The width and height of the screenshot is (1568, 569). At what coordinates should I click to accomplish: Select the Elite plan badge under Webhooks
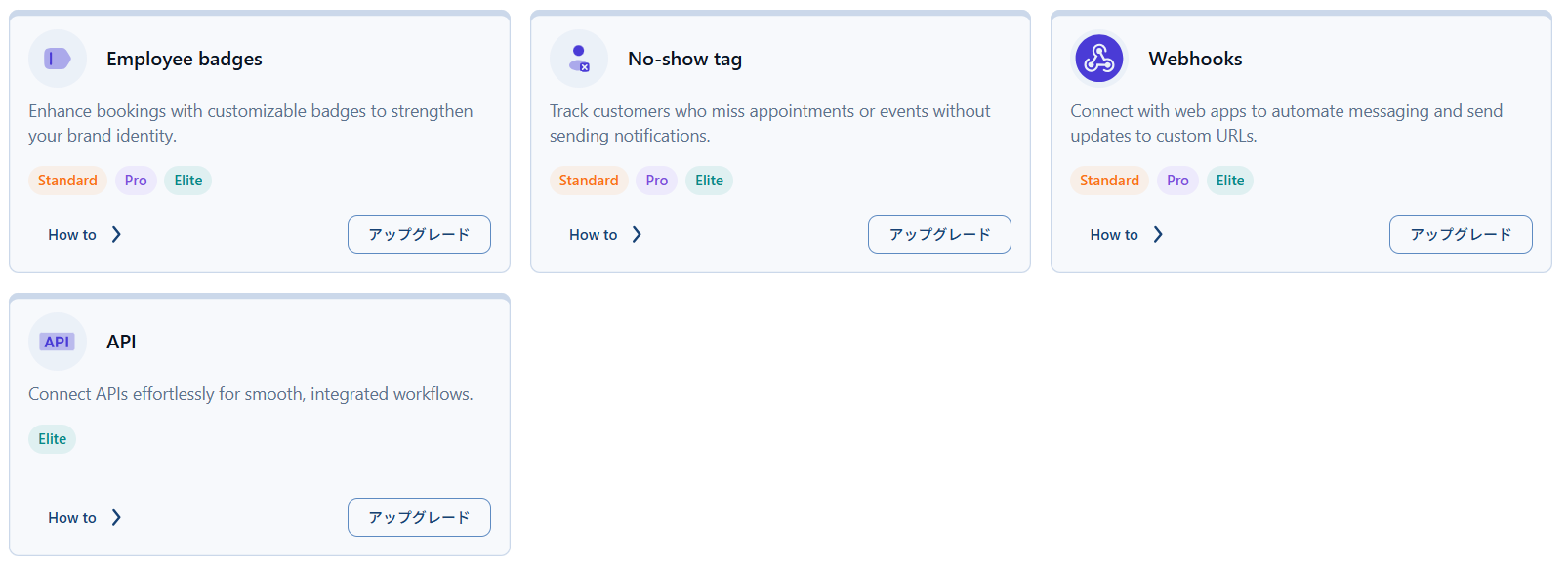(x=1230, y=181)
